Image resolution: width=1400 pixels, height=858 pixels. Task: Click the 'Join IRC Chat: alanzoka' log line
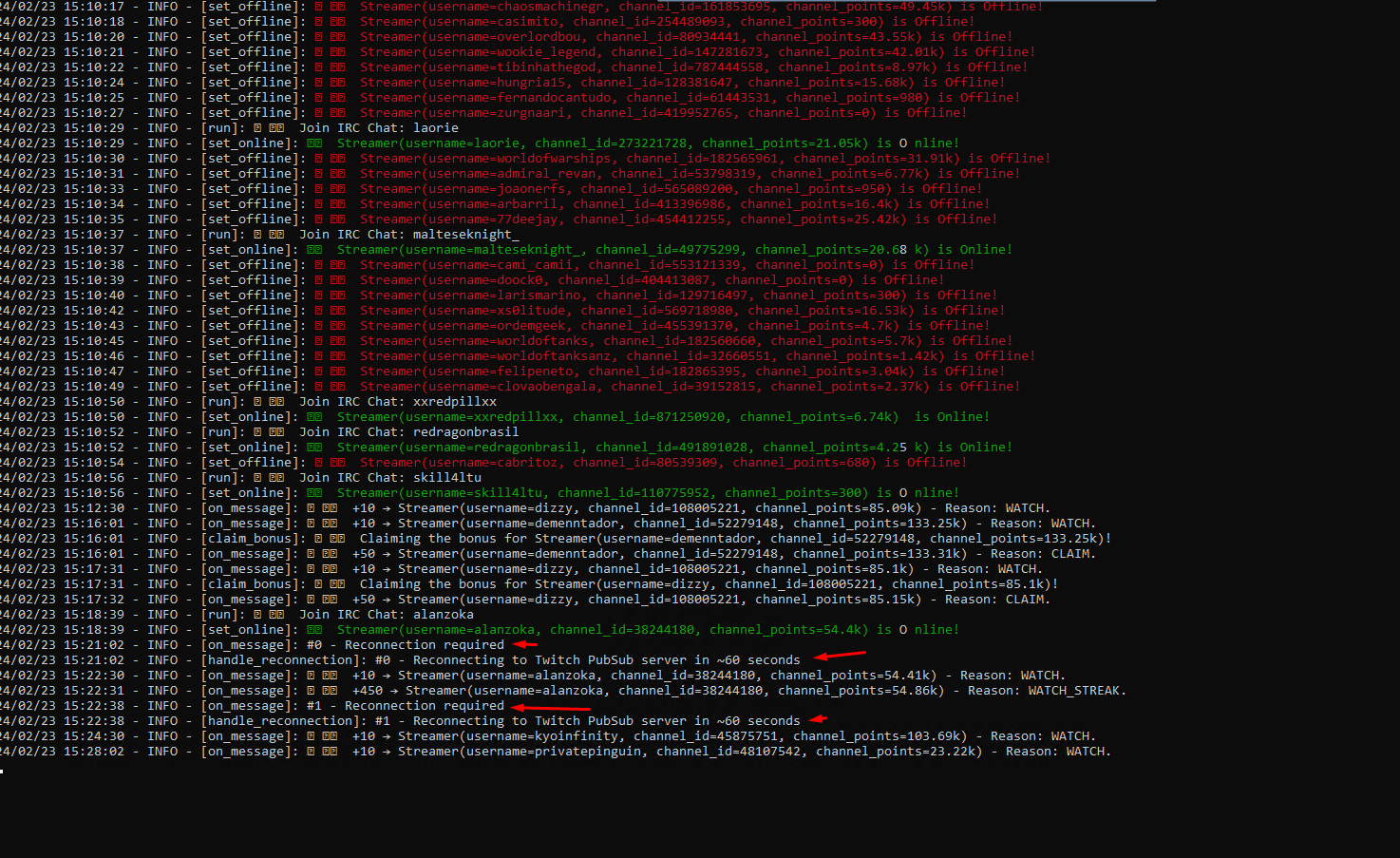(387, 615)
